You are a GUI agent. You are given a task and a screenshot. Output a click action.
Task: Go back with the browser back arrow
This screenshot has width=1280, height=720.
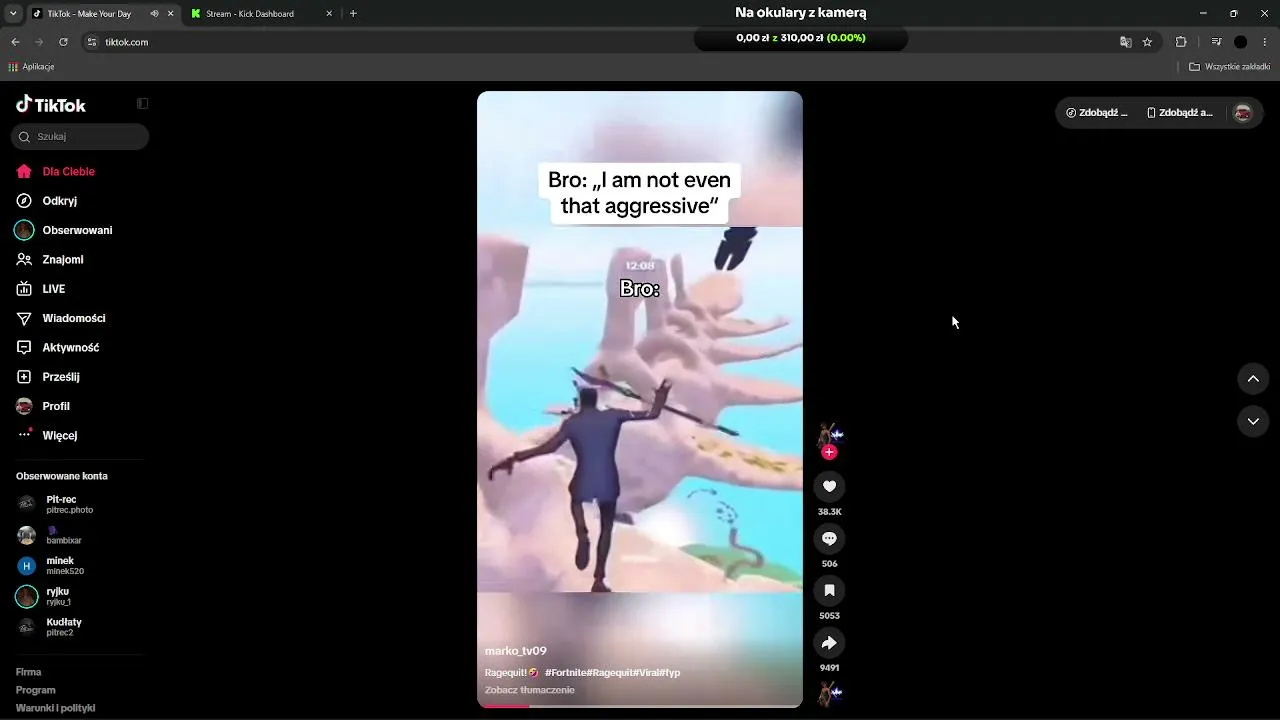click(15, 42)
